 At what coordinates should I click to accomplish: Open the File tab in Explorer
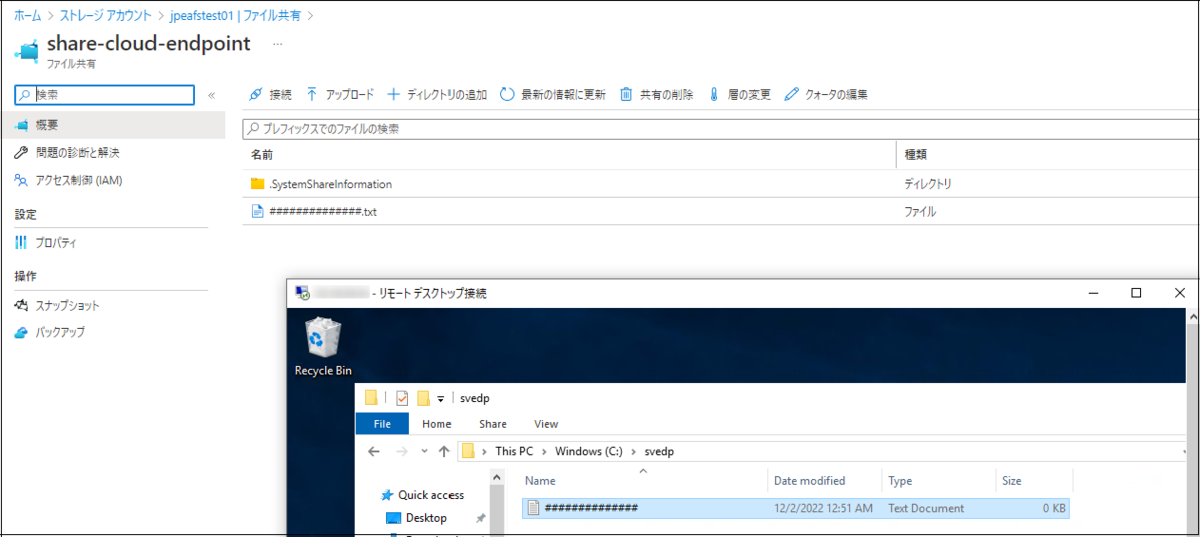(382, 424)
